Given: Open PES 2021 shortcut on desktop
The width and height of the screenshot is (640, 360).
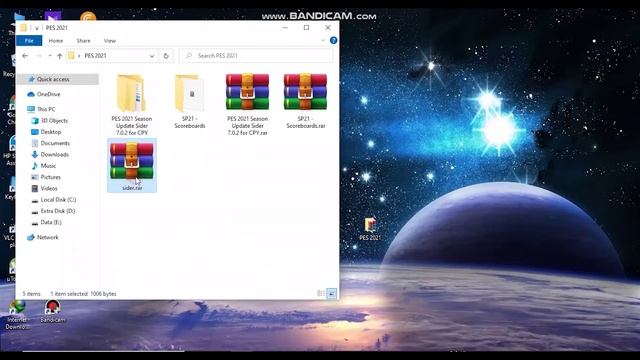Looking at the screenshot, I should point(370,229).
